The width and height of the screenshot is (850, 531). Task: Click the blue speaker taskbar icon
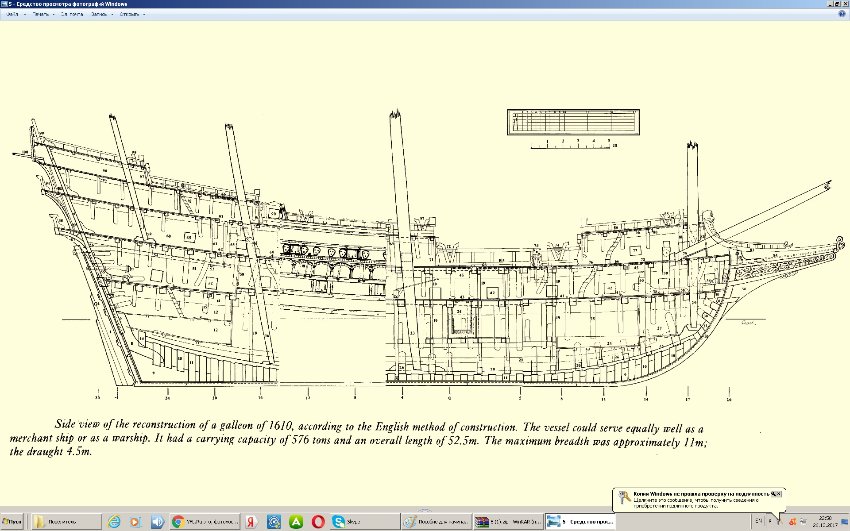click(x=157, y=522)
